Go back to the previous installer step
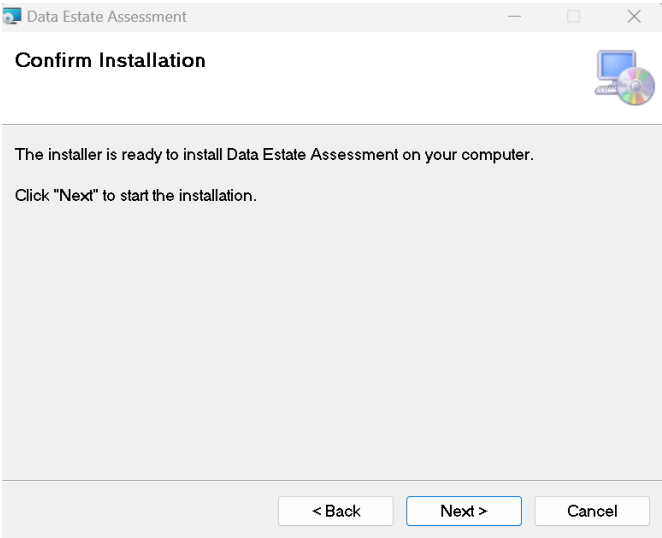 pos(336,511)
